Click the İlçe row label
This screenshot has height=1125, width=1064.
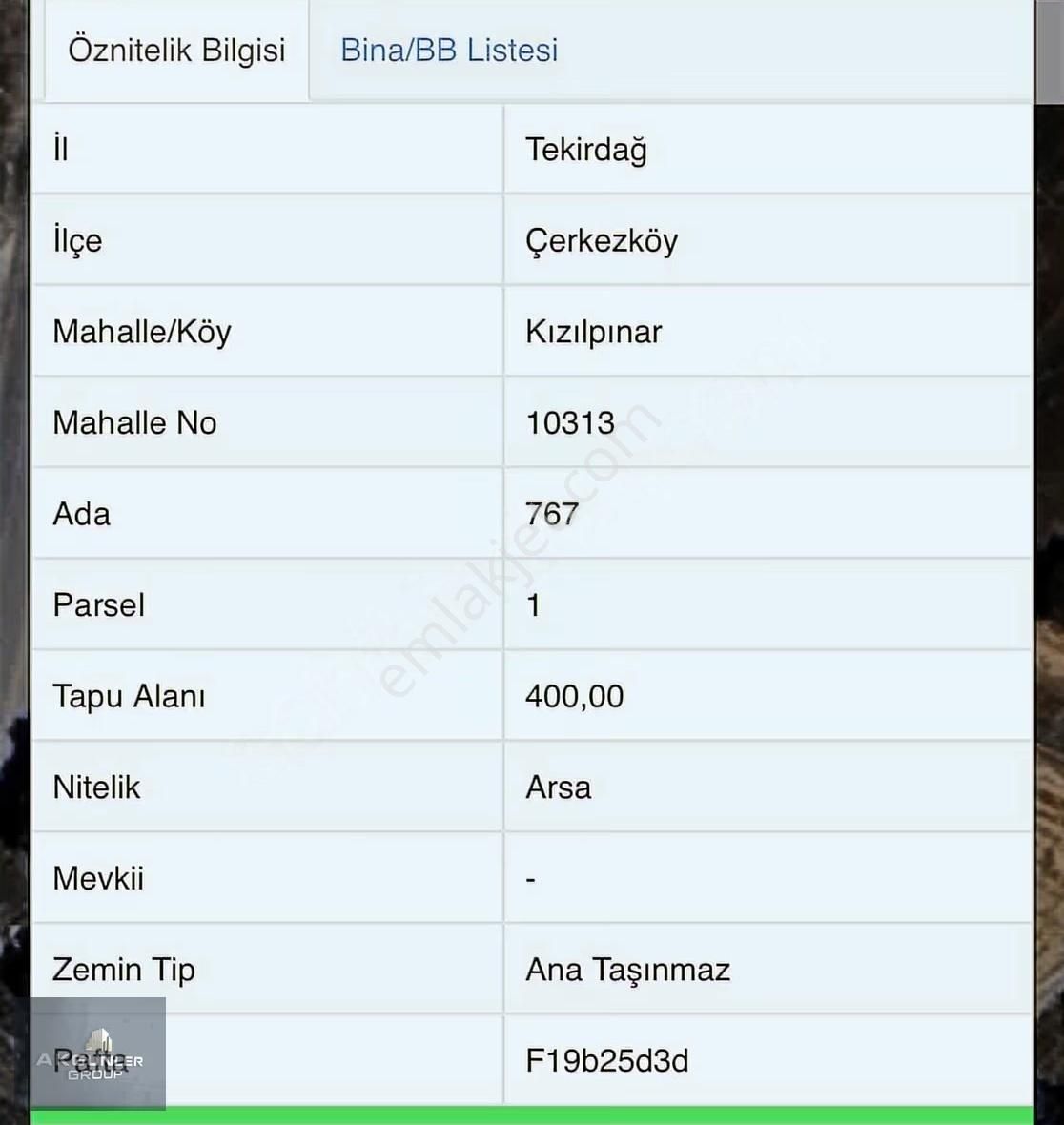[x=77, y=241]
